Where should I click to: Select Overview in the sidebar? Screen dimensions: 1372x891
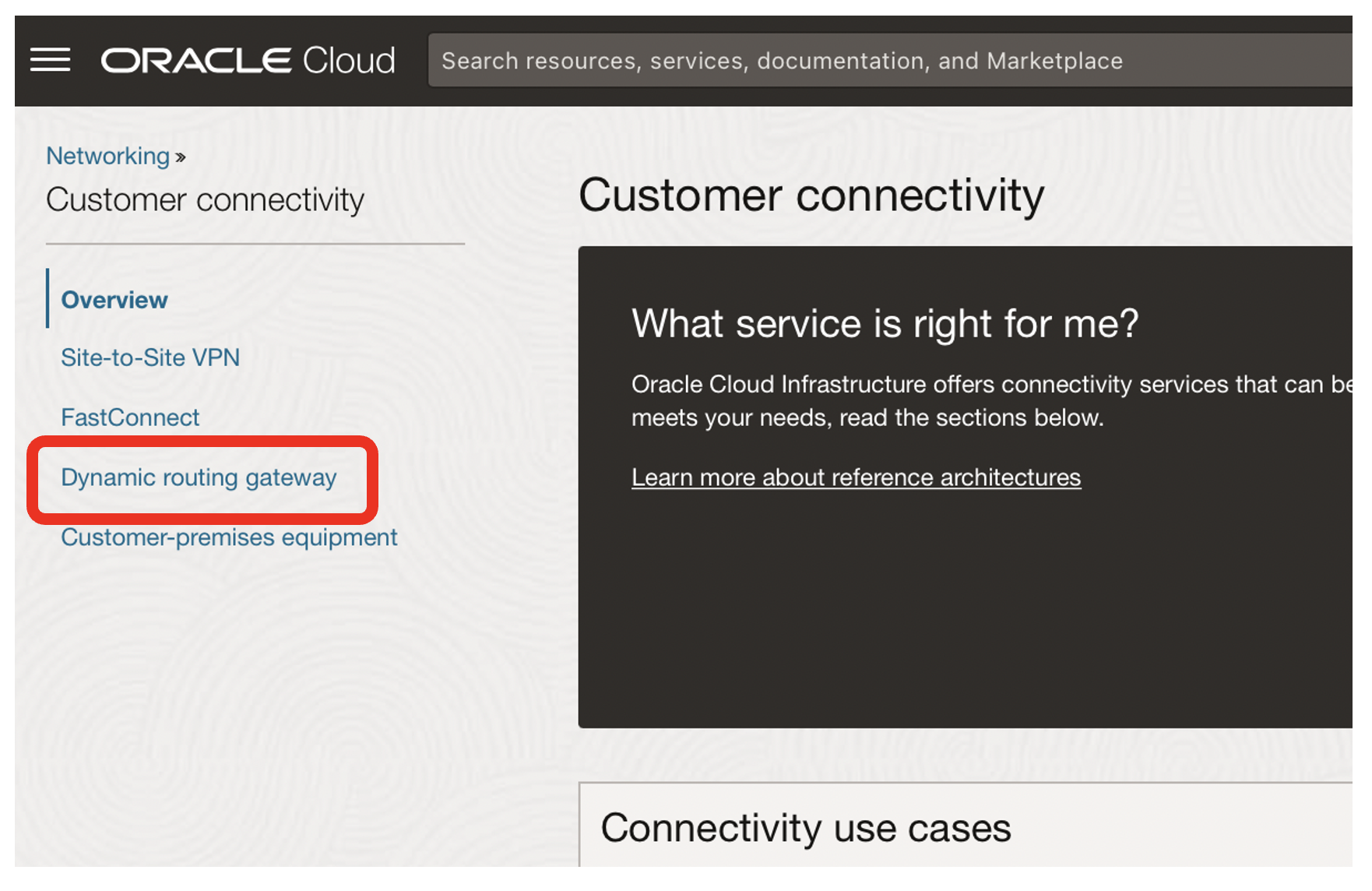coord(114,300)
